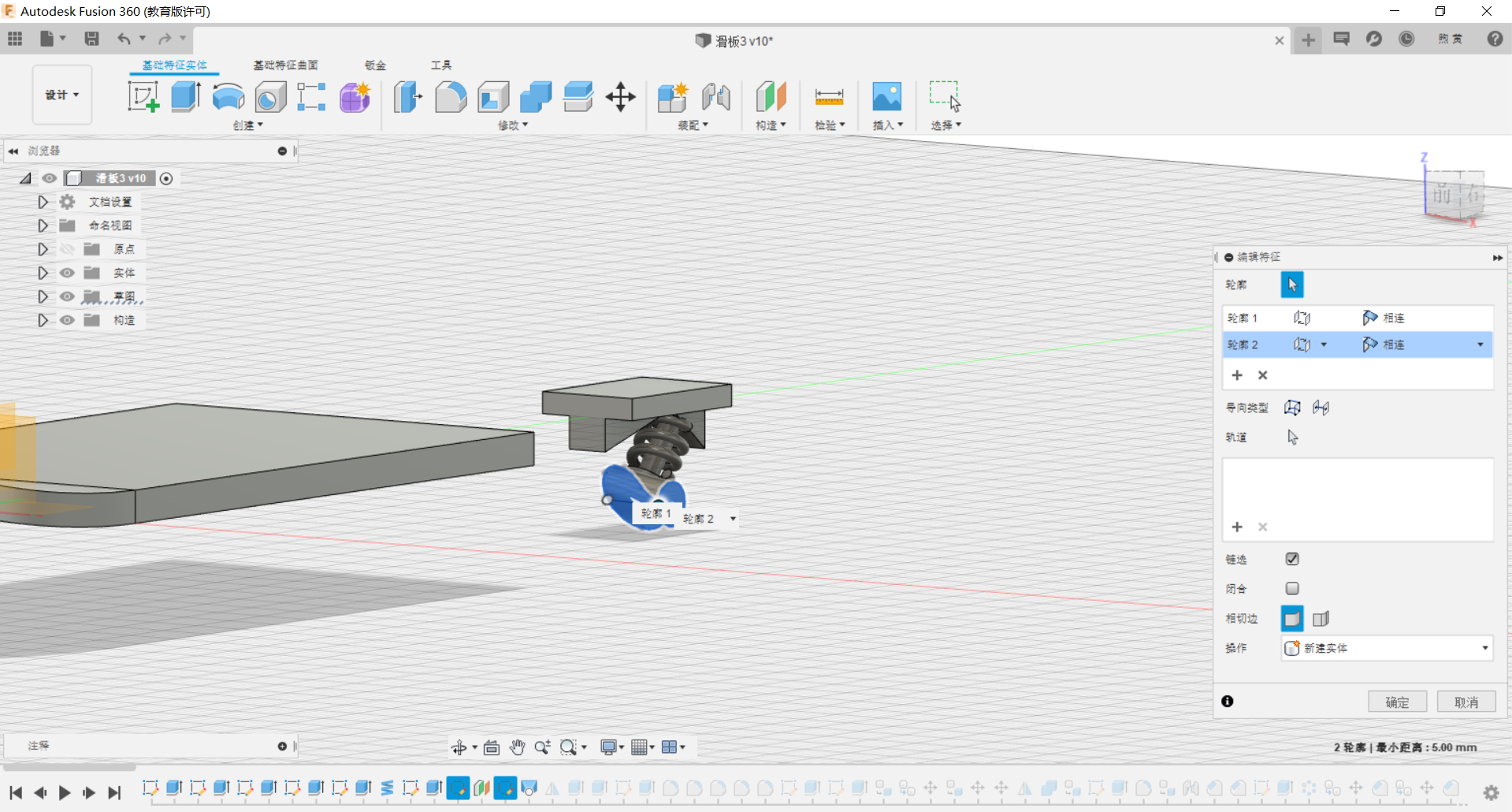
Task: Toggle visibility of 实体 folder
Action: pyautogui.click(x=67, y=273)
